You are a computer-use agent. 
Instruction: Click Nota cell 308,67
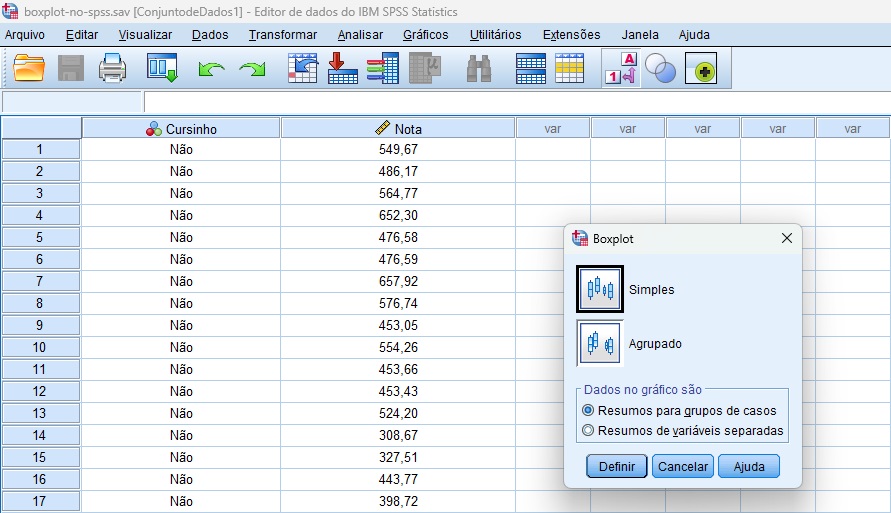(x=398, y=435)
